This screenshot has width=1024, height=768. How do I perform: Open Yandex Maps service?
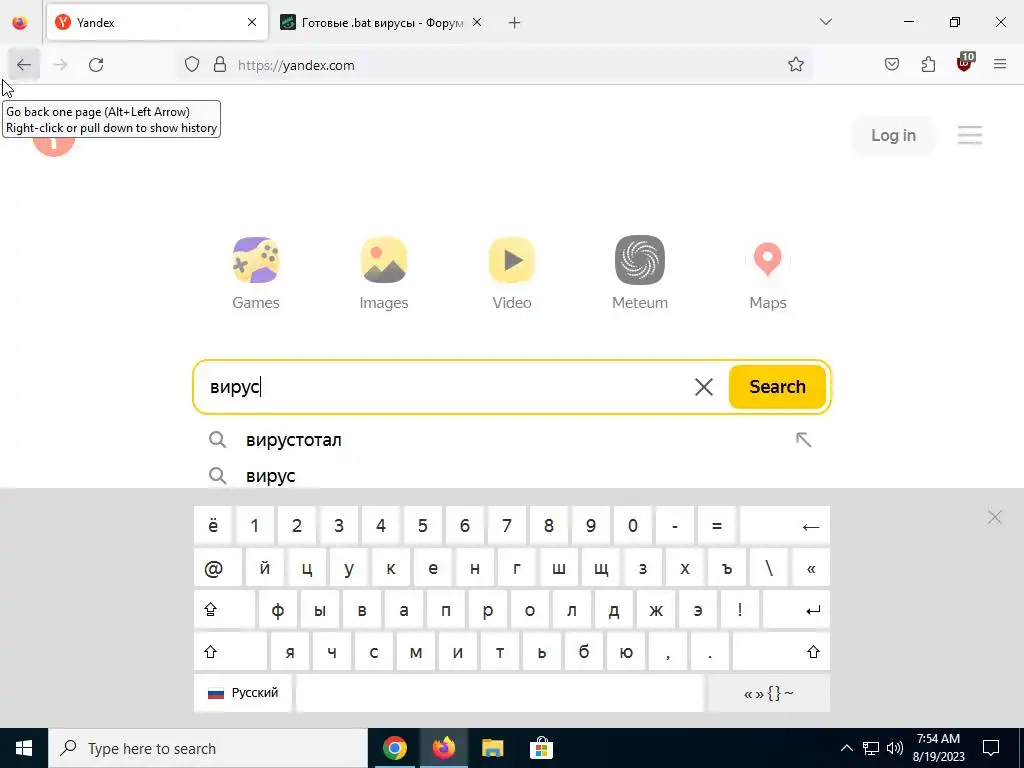pyautogui.click(x=768, y=274)
